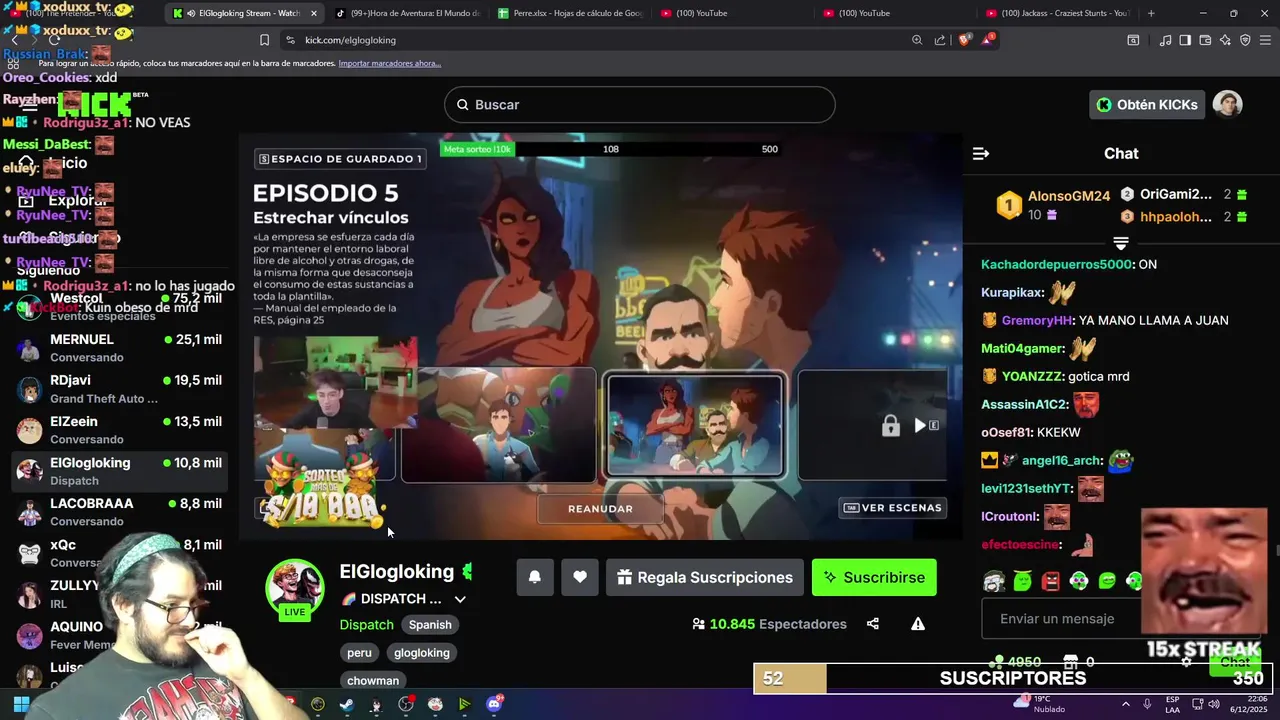This screenshot has height=720, width=1280.
Task: Open chat settings gear icon
Action: pos(1186,662)
